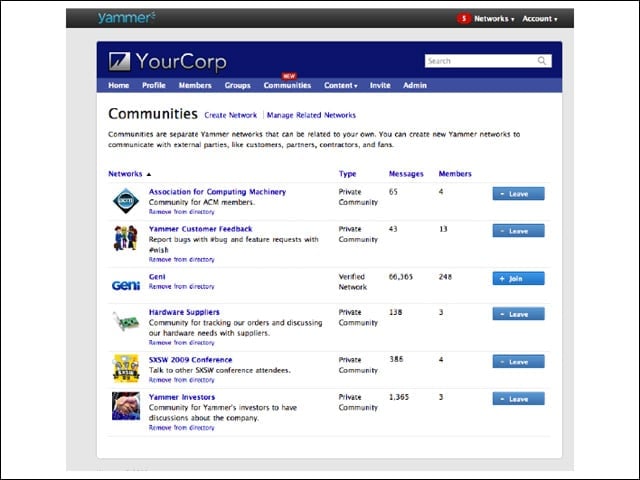Image resolution: width=640 pixels, height=480 pixels.
Task: Open the Groups tab
Action: (238, 85)
